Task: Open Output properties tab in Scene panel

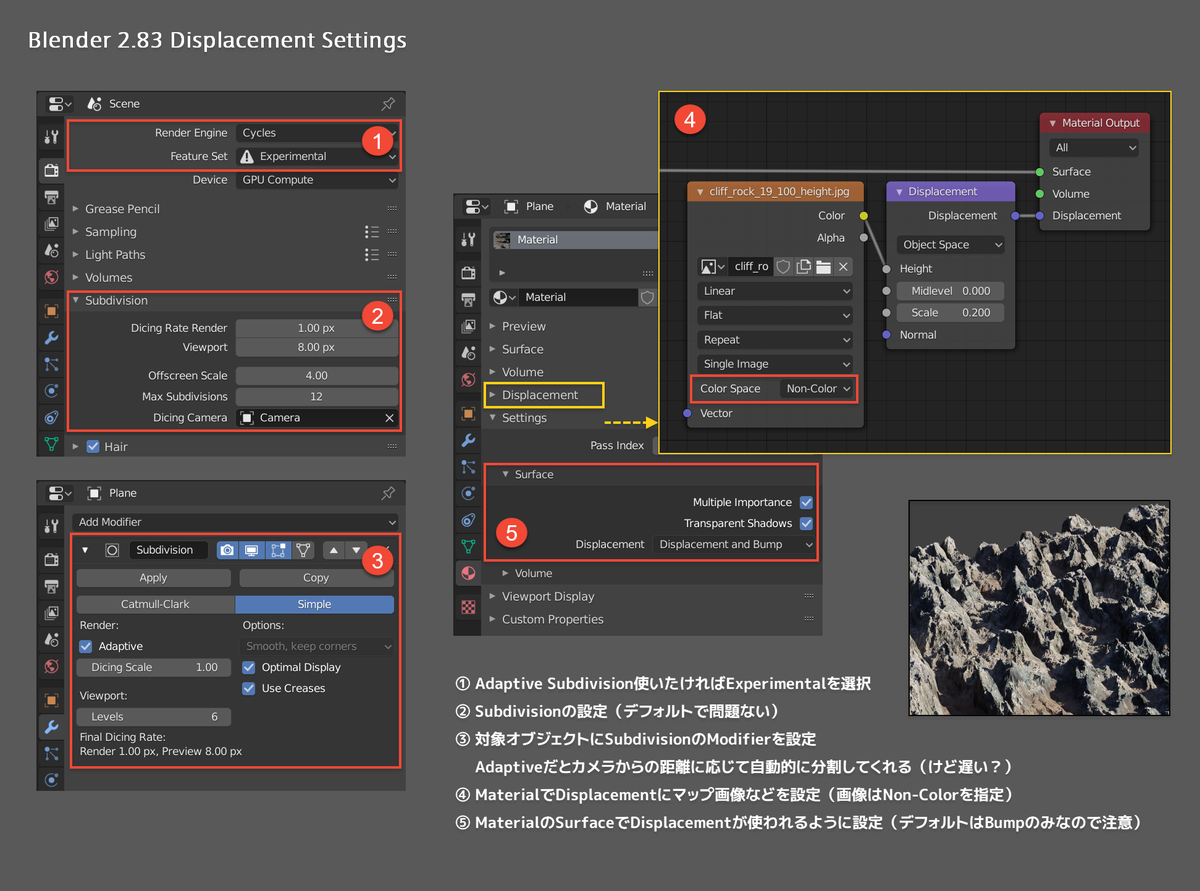Action: 51,198
